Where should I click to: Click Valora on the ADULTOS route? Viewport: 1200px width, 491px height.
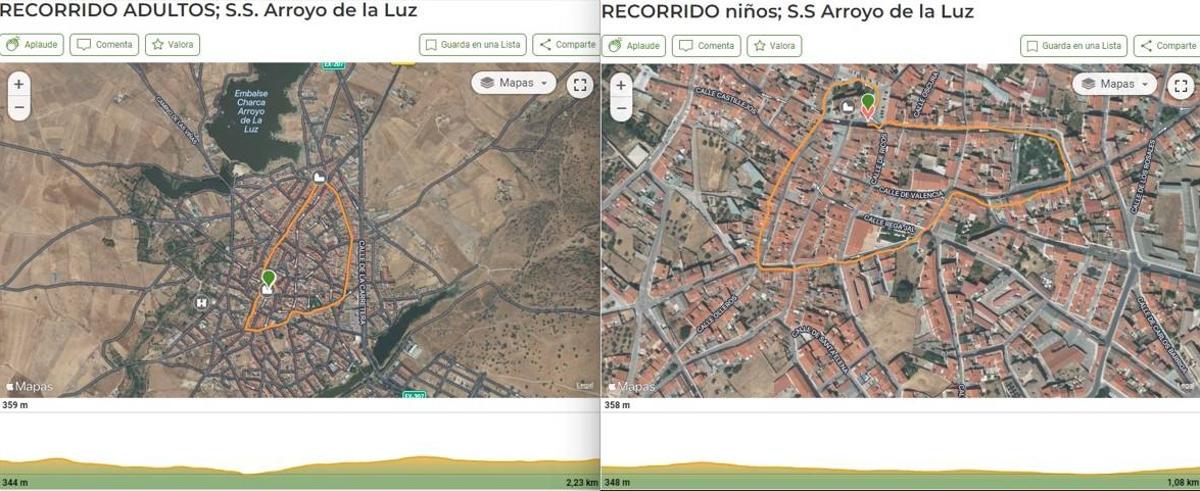click(172, 45)
